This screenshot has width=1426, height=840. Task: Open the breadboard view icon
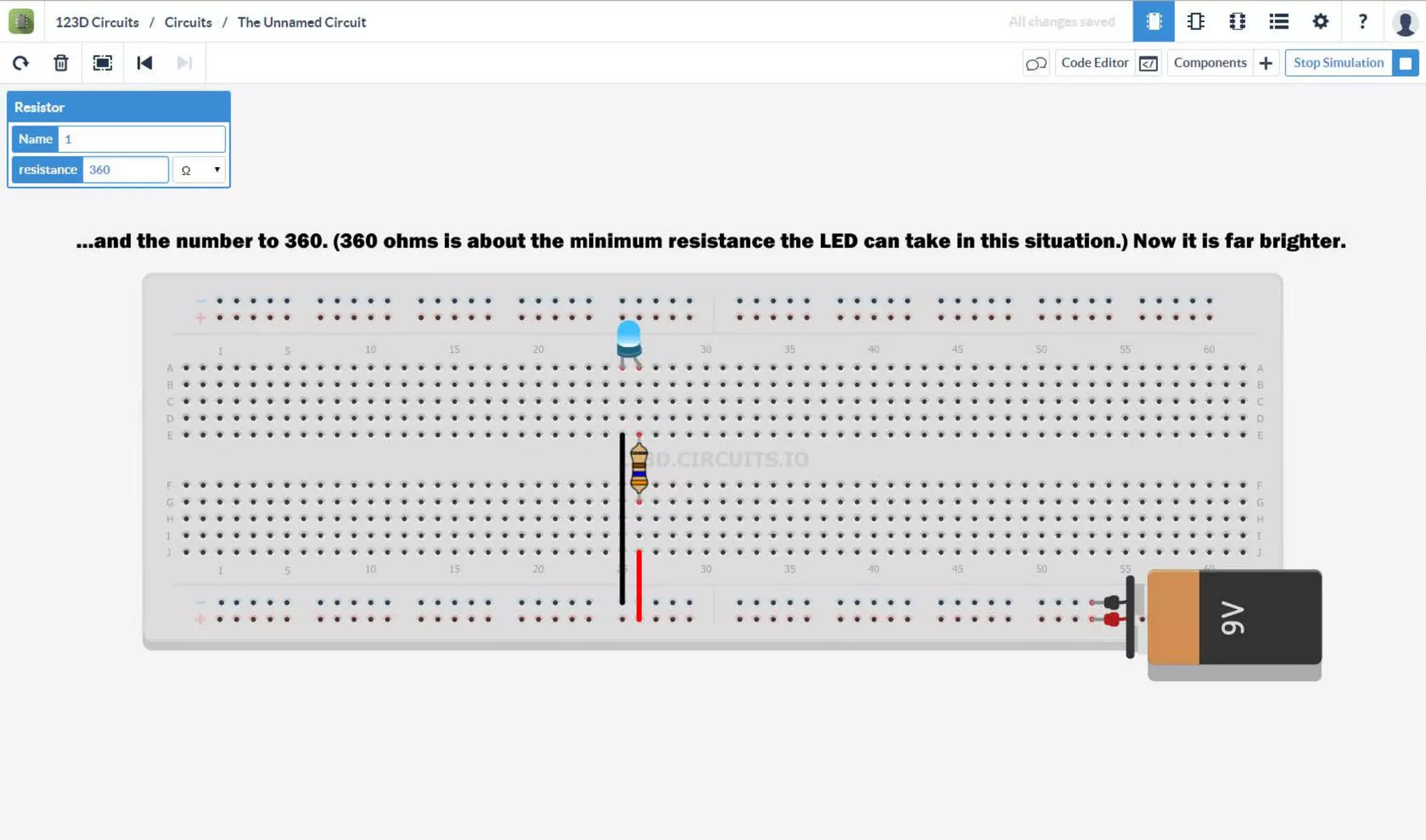point(1153,22)
